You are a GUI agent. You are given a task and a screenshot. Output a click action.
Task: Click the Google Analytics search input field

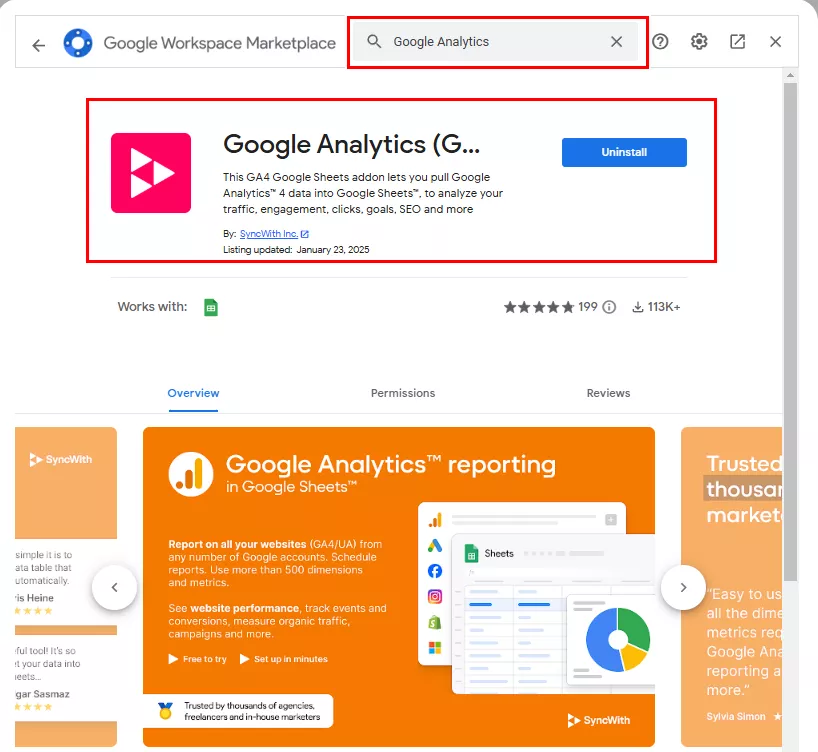(x=495, y=42)
